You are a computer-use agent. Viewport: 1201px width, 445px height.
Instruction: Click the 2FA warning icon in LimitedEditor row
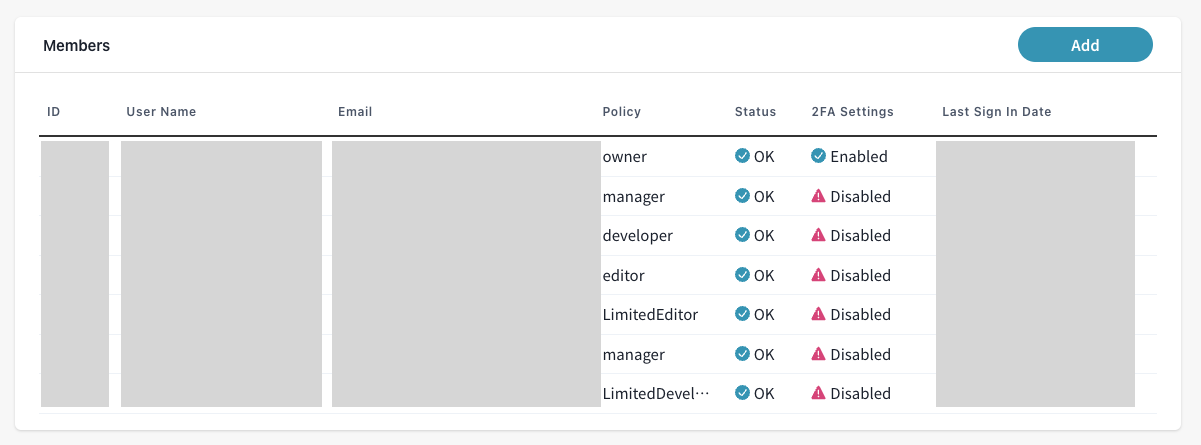[818, 314]
